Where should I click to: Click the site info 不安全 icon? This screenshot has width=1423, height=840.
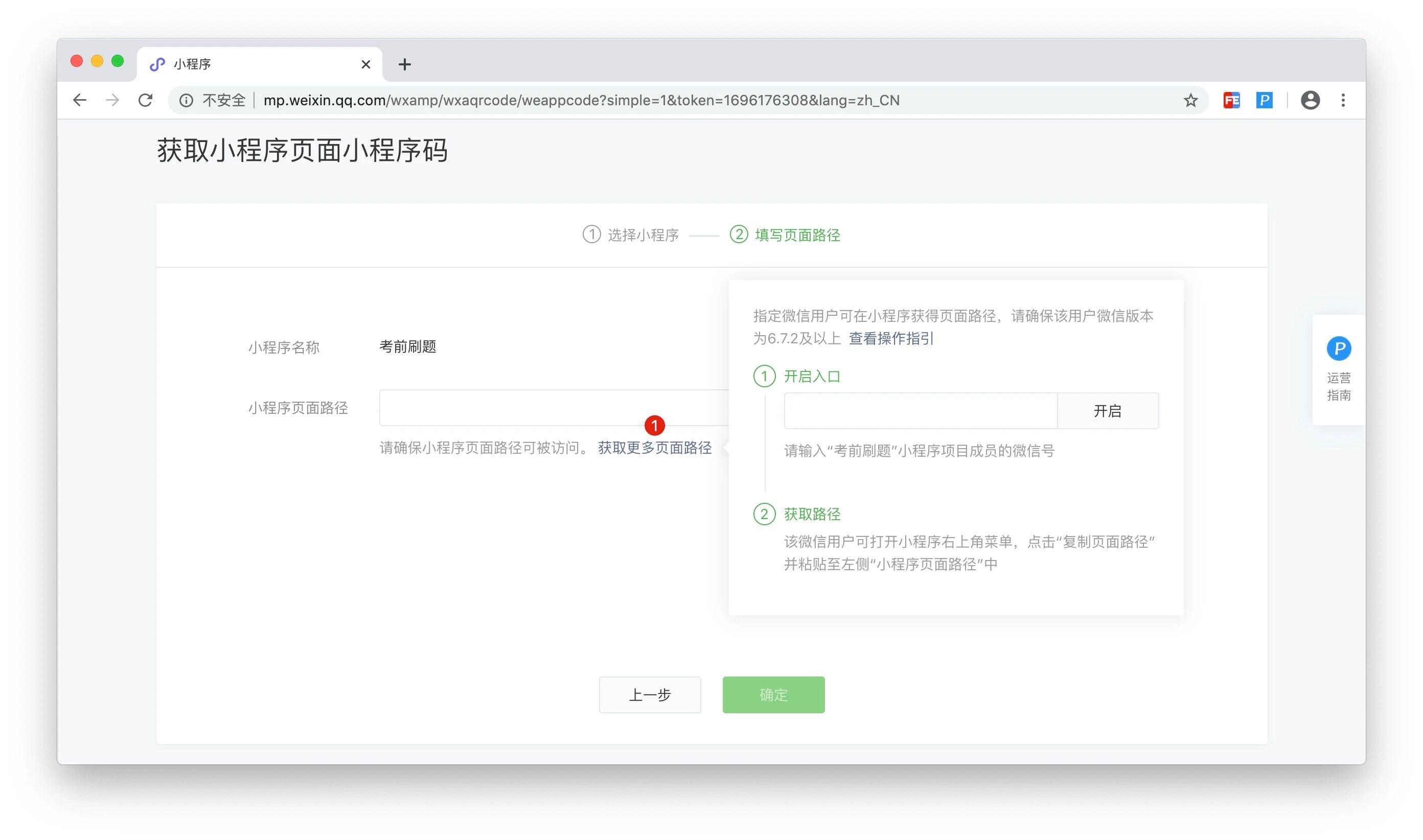click(x=186, y=101)
